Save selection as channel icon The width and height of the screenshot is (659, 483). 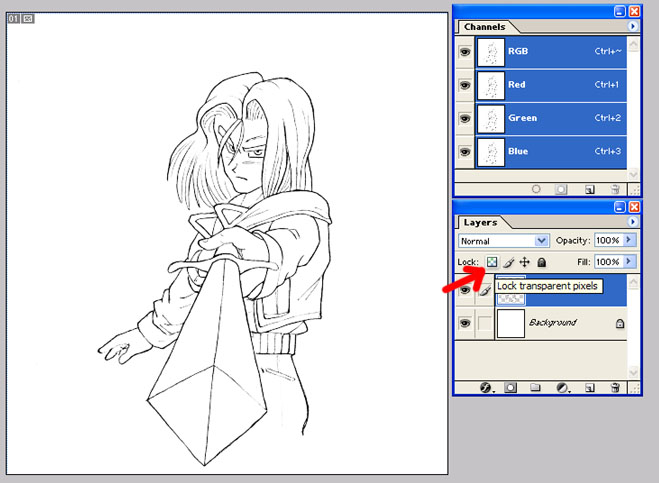point(562,188)
